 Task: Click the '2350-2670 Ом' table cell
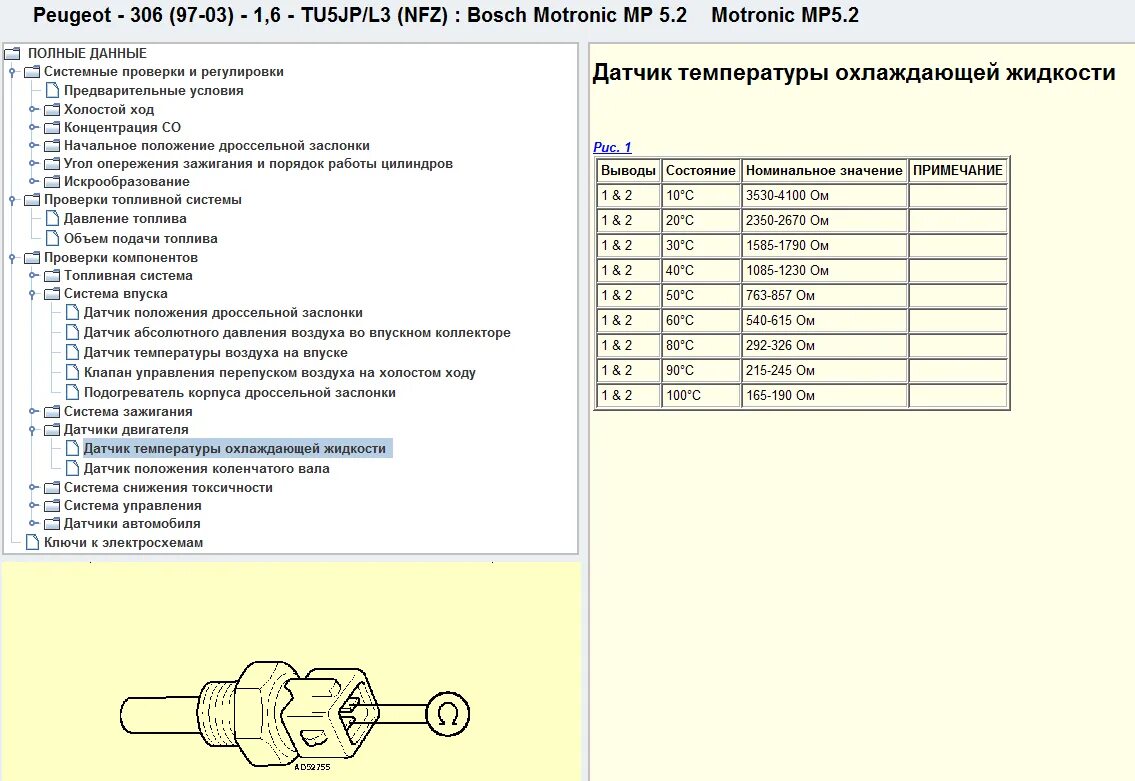pyautogui.click(x=824, y=220)
